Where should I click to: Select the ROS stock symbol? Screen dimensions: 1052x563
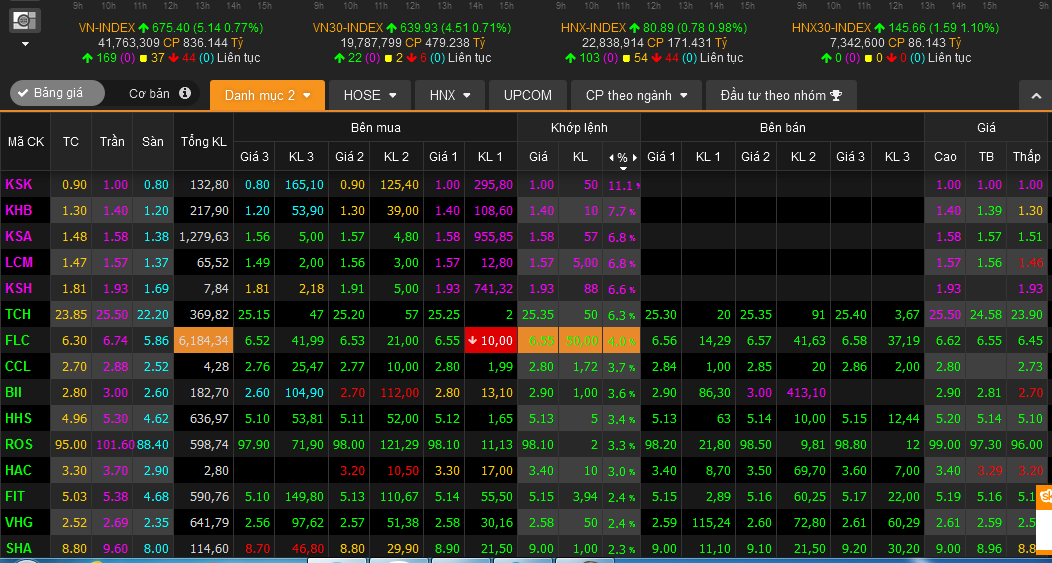19,444
